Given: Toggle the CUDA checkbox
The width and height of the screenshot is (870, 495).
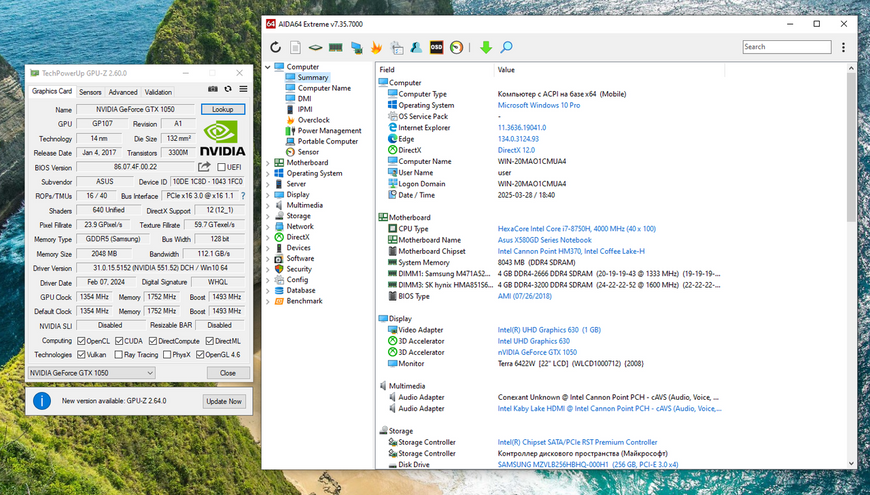Looking at the screenshot, I should point(119,341).
